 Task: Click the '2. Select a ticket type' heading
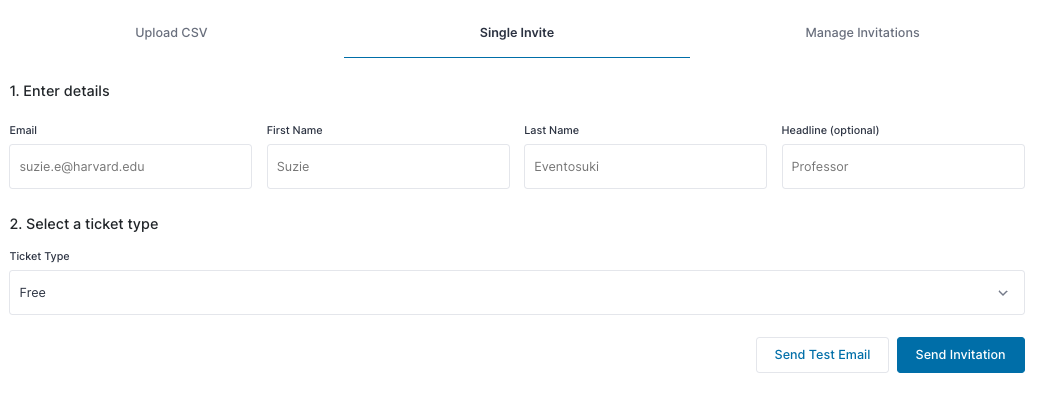point(84,224)
